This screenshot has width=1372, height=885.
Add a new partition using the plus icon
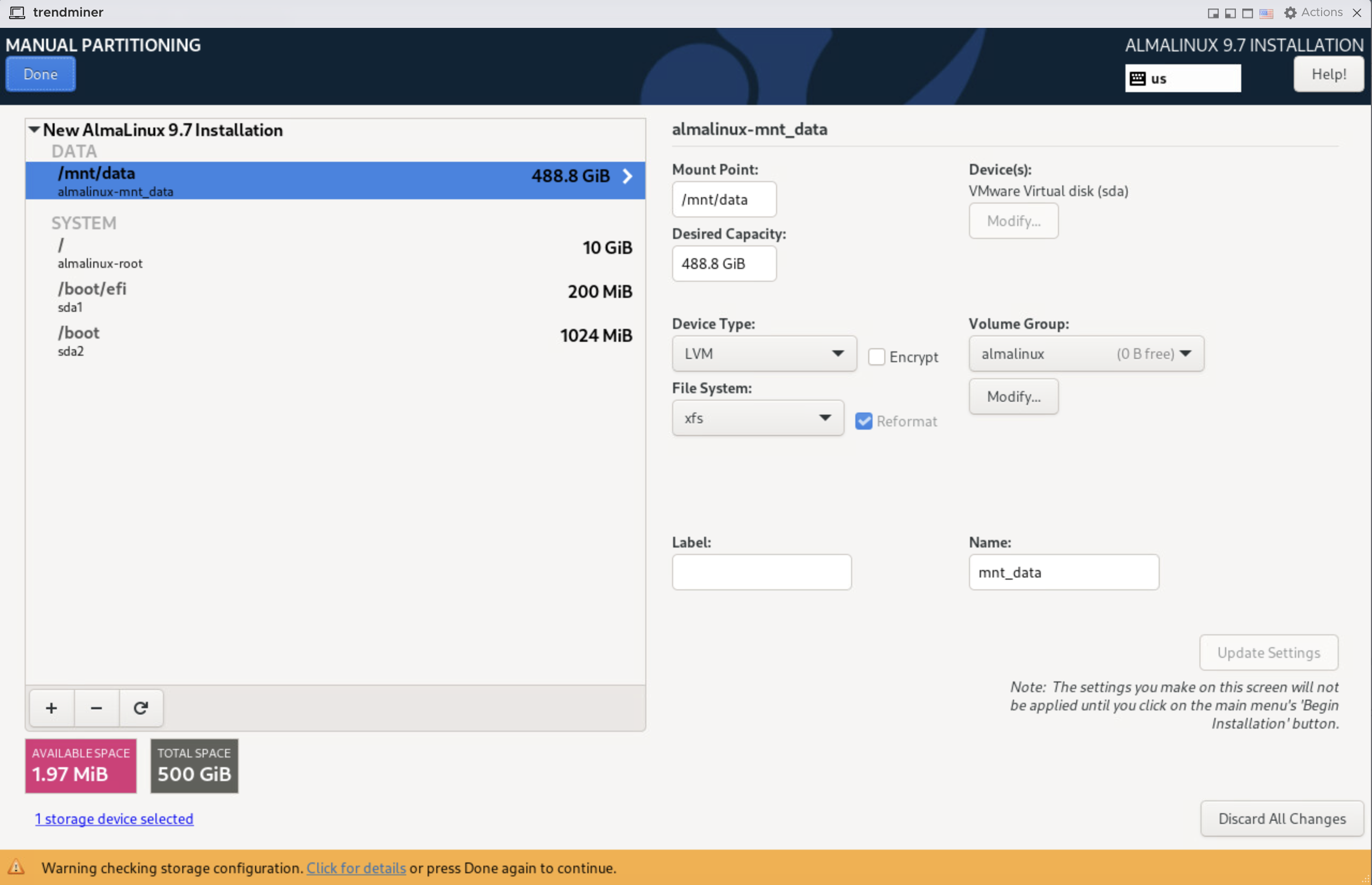(51, 708)
